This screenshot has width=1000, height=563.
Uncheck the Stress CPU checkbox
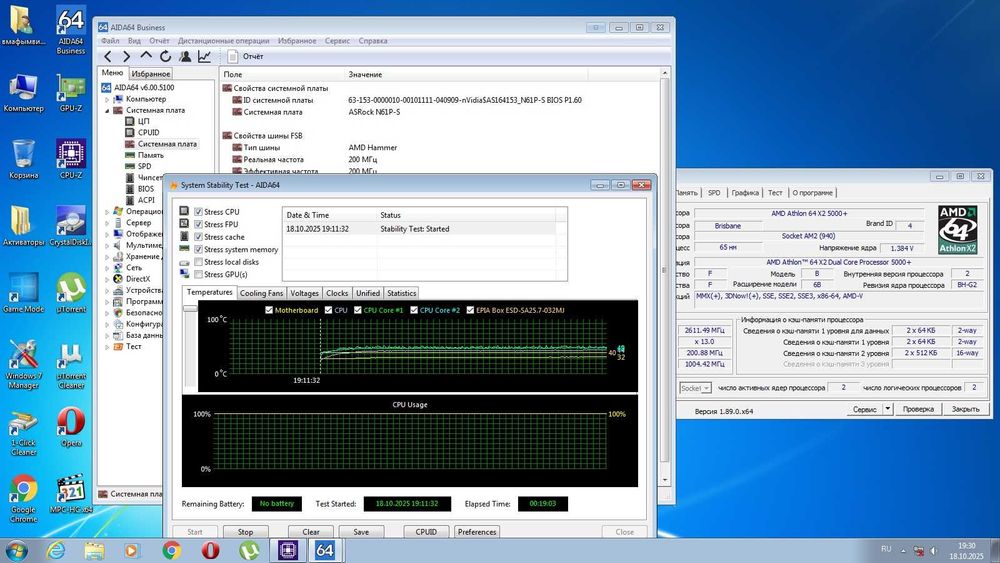pyautogui.click(x=199, y=212)
